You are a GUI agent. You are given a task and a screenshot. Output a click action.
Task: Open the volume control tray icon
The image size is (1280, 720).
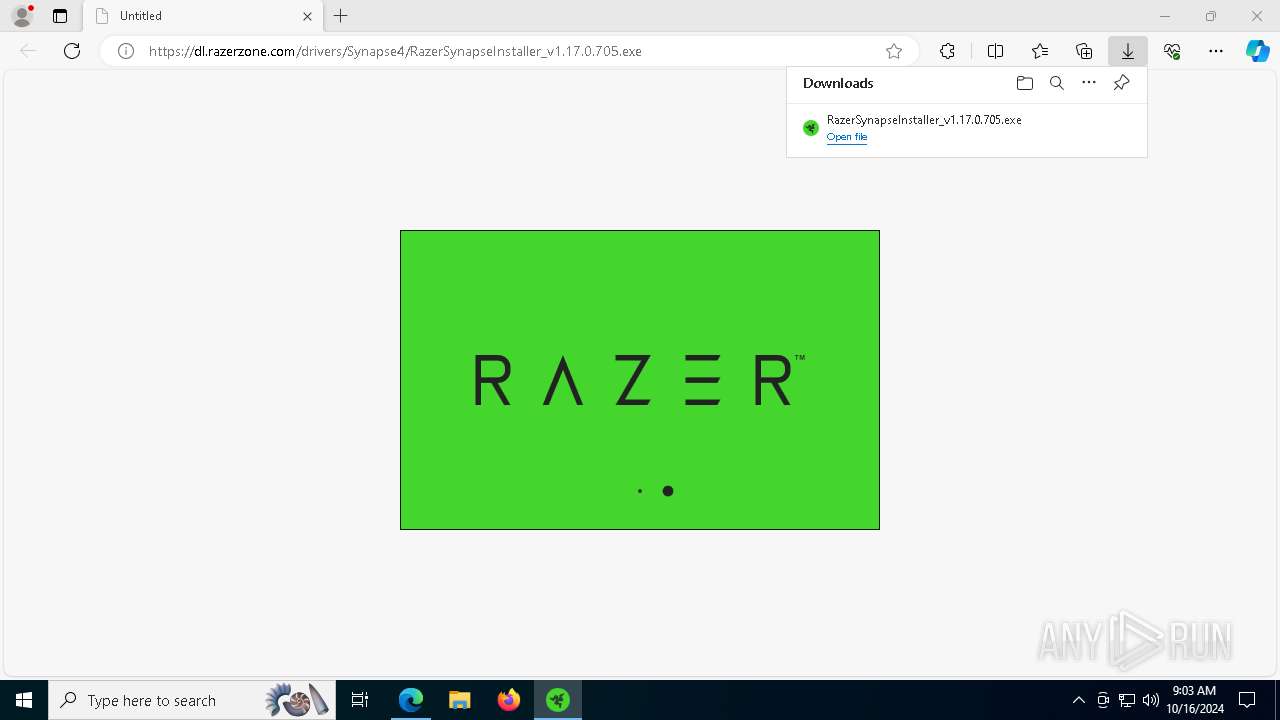pyautogui.click(x=1151, y=700)
